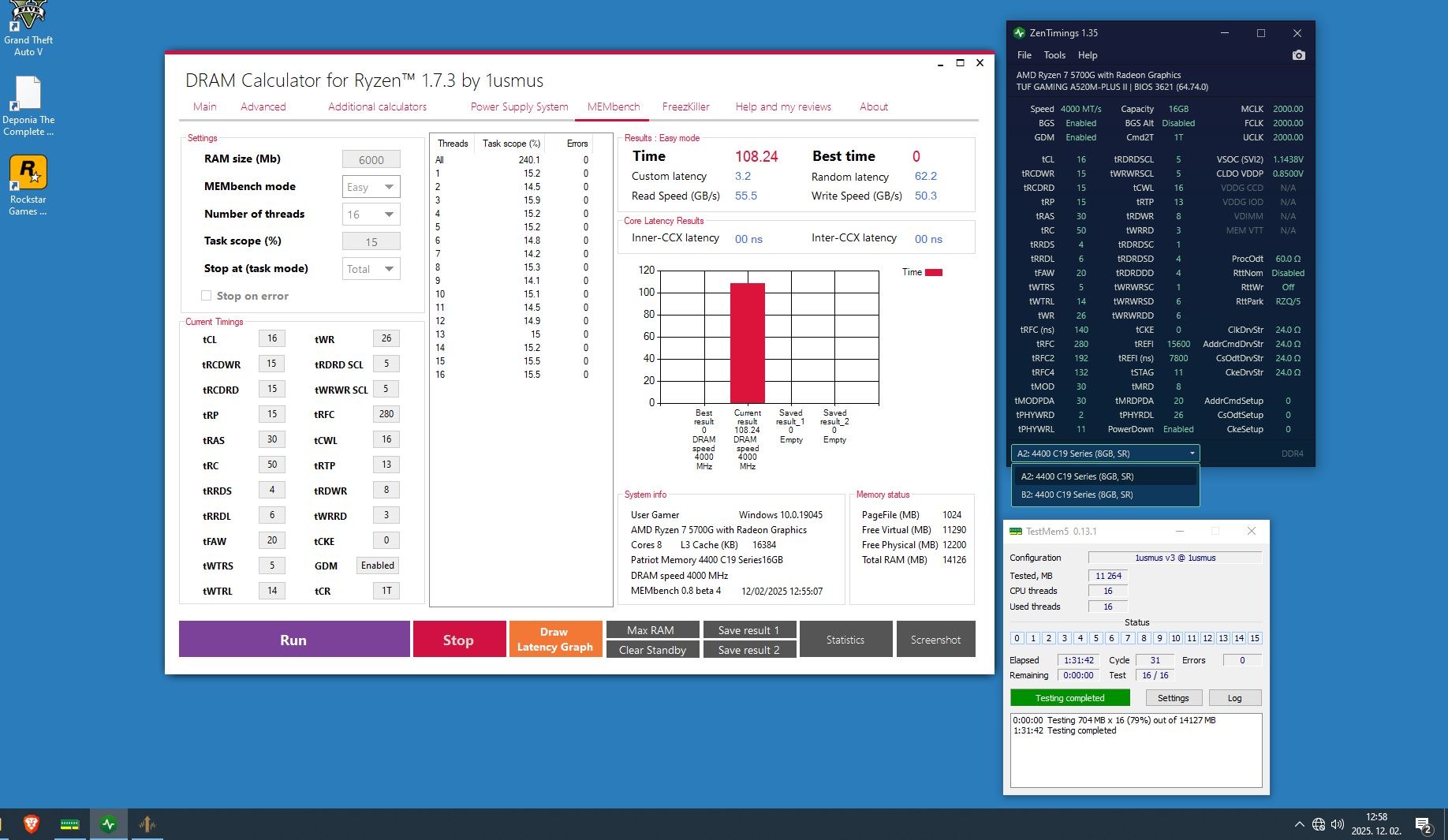Open Brave browser from the taskbar
Image resolution: width=1448 pixels, height=840 pixels.
tap(32, 824)
